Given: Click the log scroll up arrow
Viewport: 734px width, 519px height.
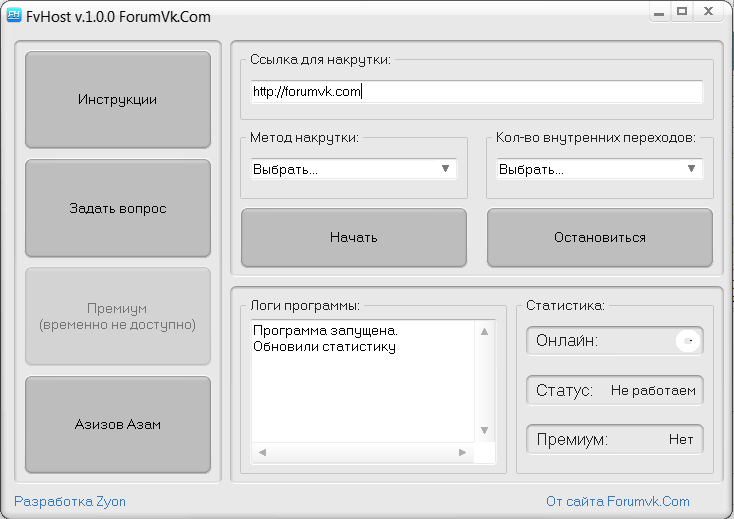Looking at the screenshot, I should pyautogui.click(x=484, y=332).
